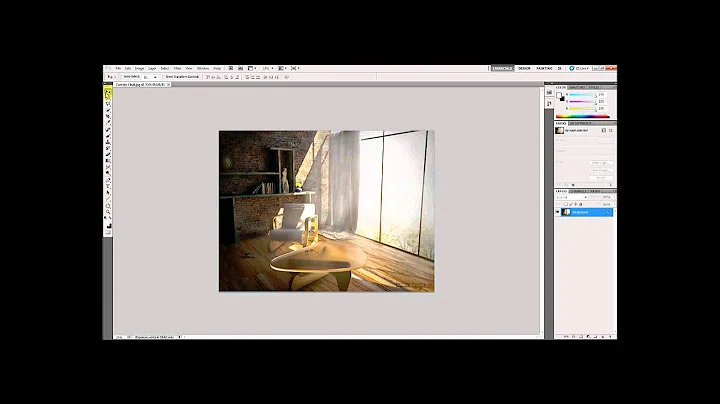This screenshot has height=404, width=720.
Task: Select the Essentials workspace button
Action: [502, 68]
